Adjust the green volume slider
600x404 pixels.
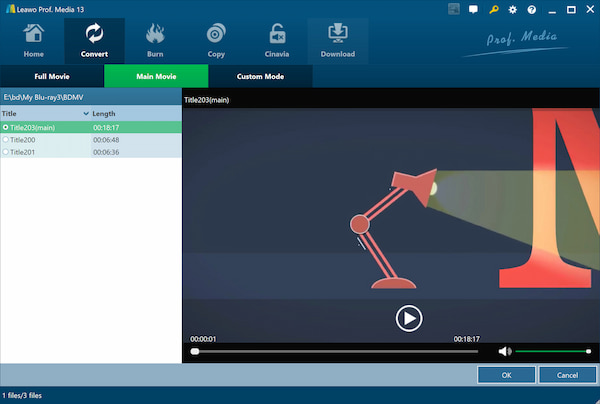(x=553, y=351)
